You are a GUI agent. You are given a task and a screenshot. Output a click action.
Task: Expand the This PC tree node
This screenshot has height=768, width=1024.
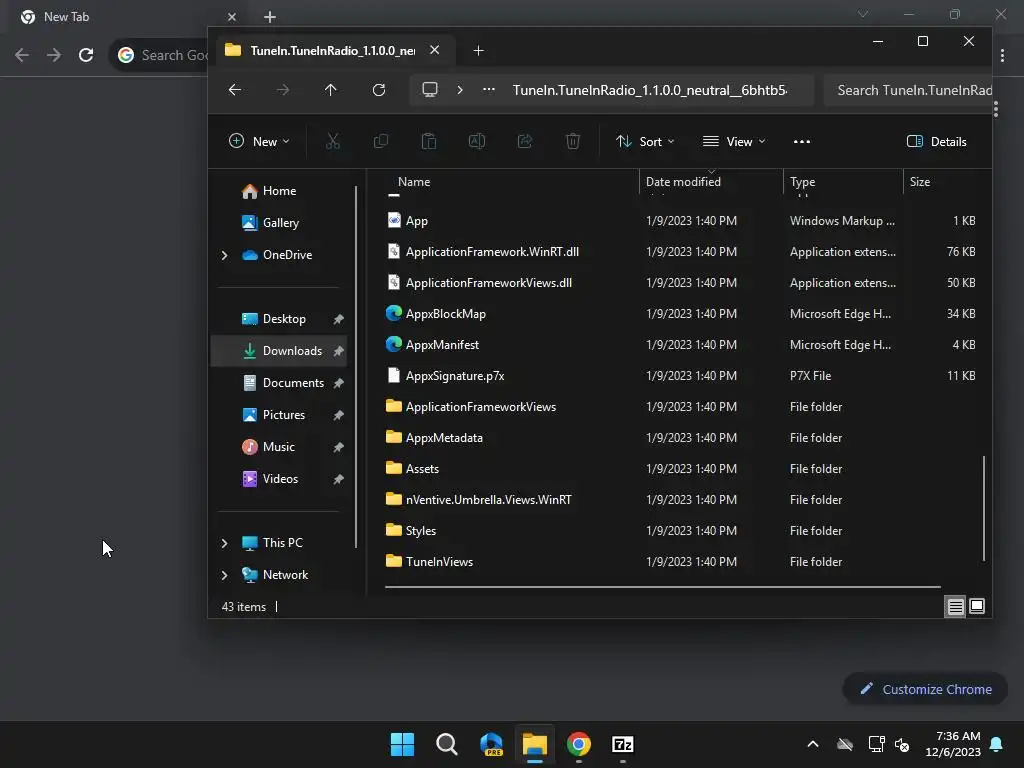click(225, 543)
